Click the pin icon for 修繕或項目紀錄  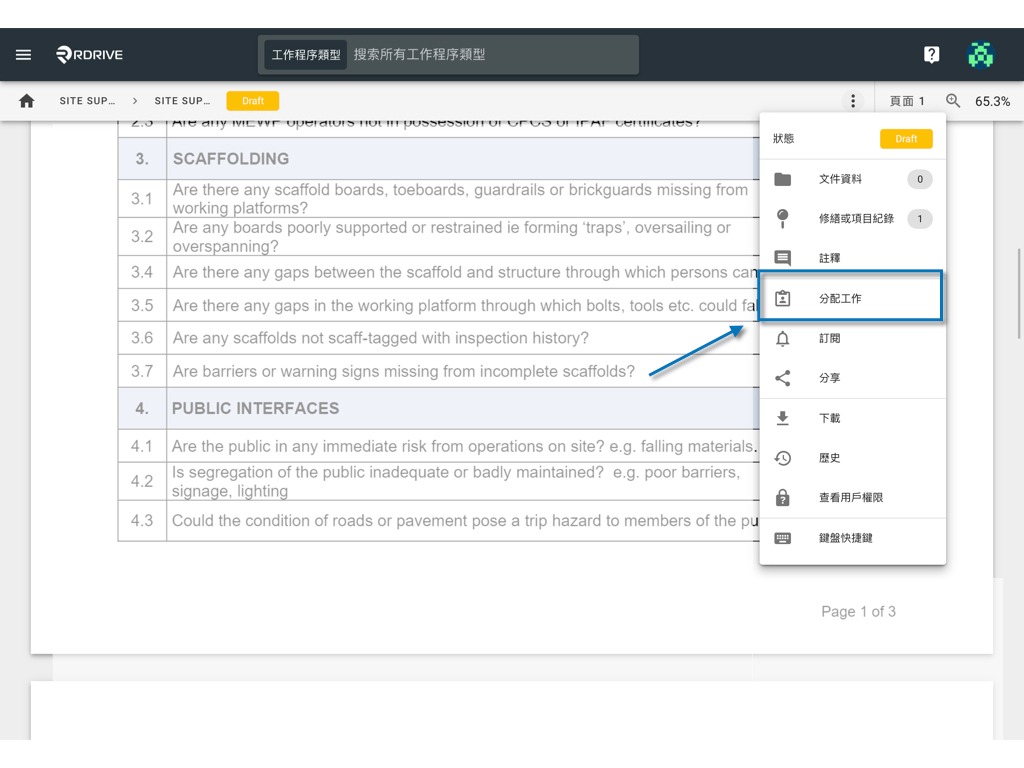coord(782,219)
